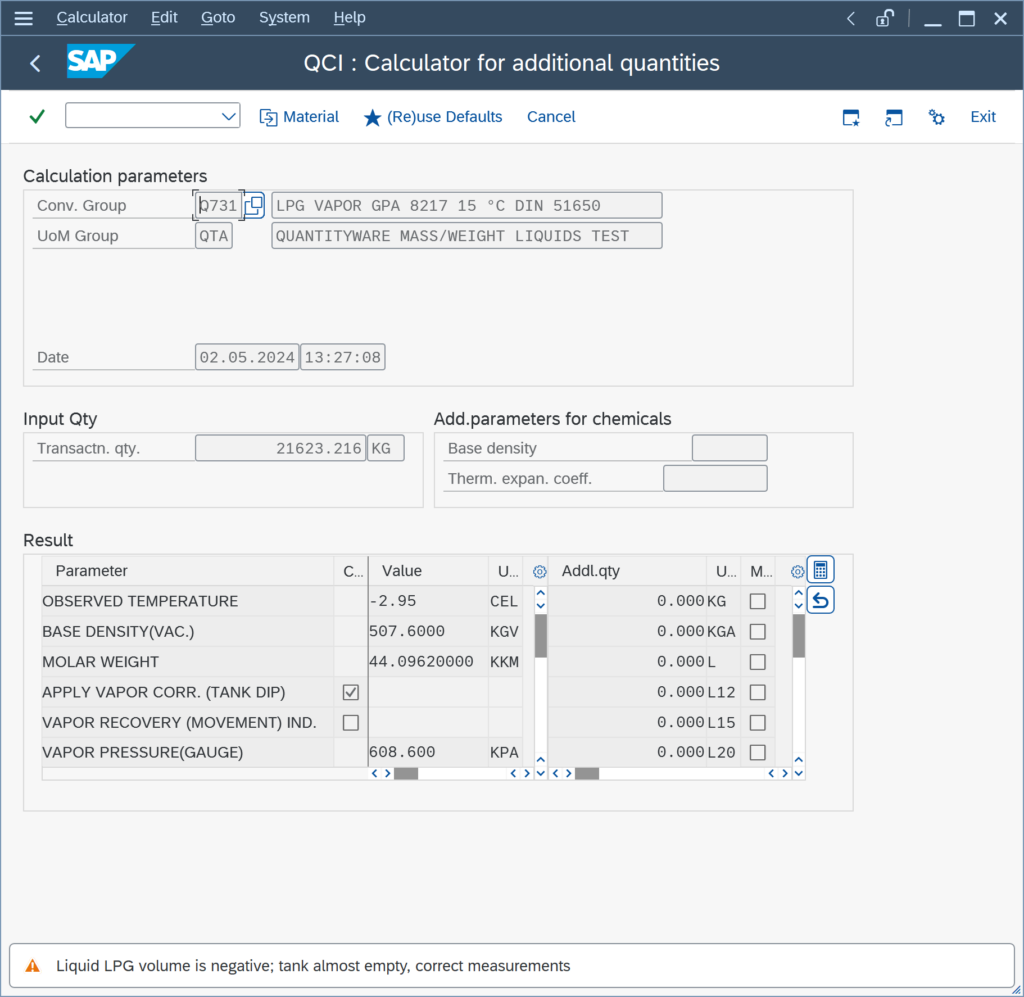The image size is (1024, 997).
Task: Open the System menu
Action: (284, 18)
